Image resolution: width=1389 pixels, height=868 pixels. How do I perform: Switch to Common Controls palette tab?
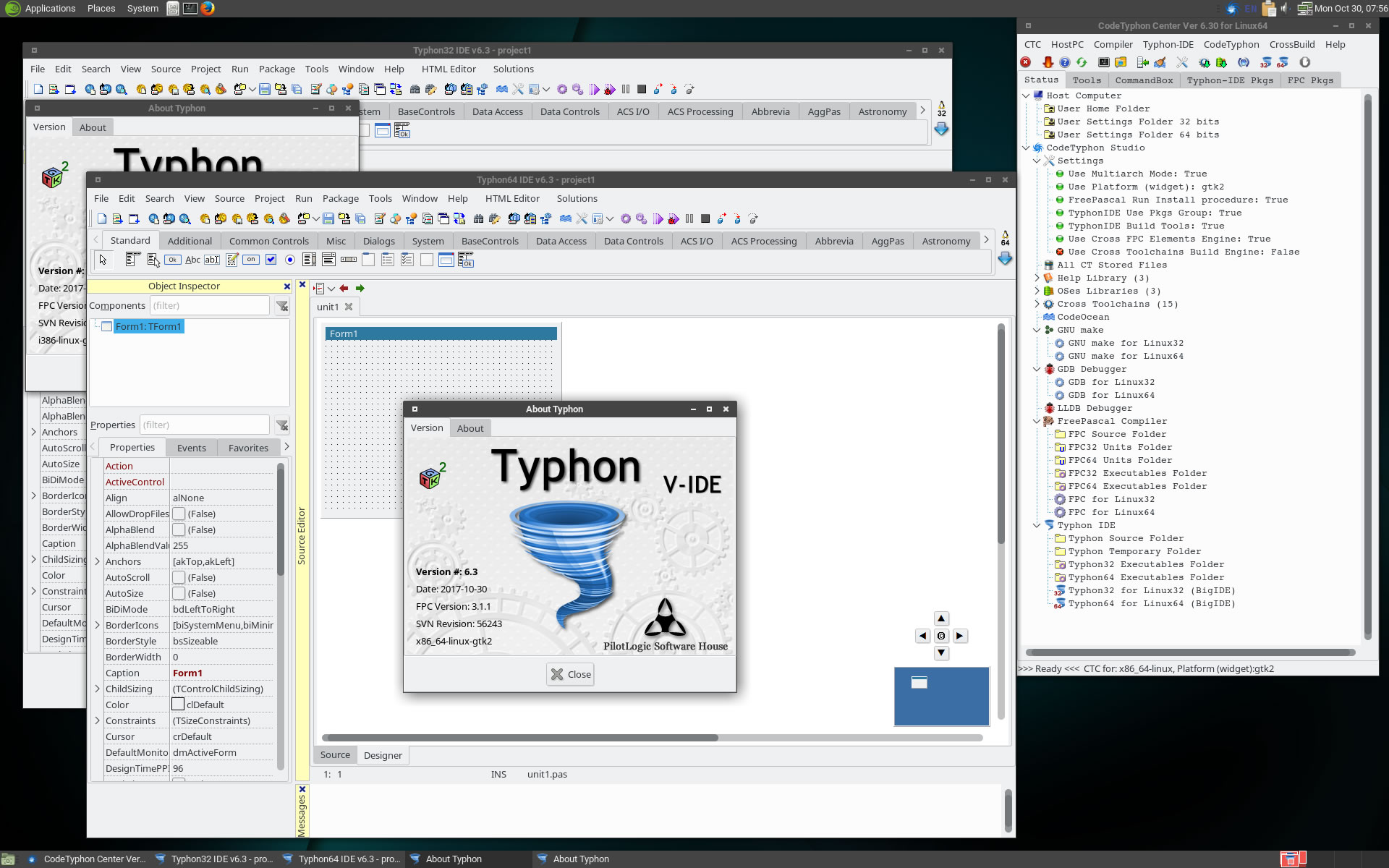[268, 241]
